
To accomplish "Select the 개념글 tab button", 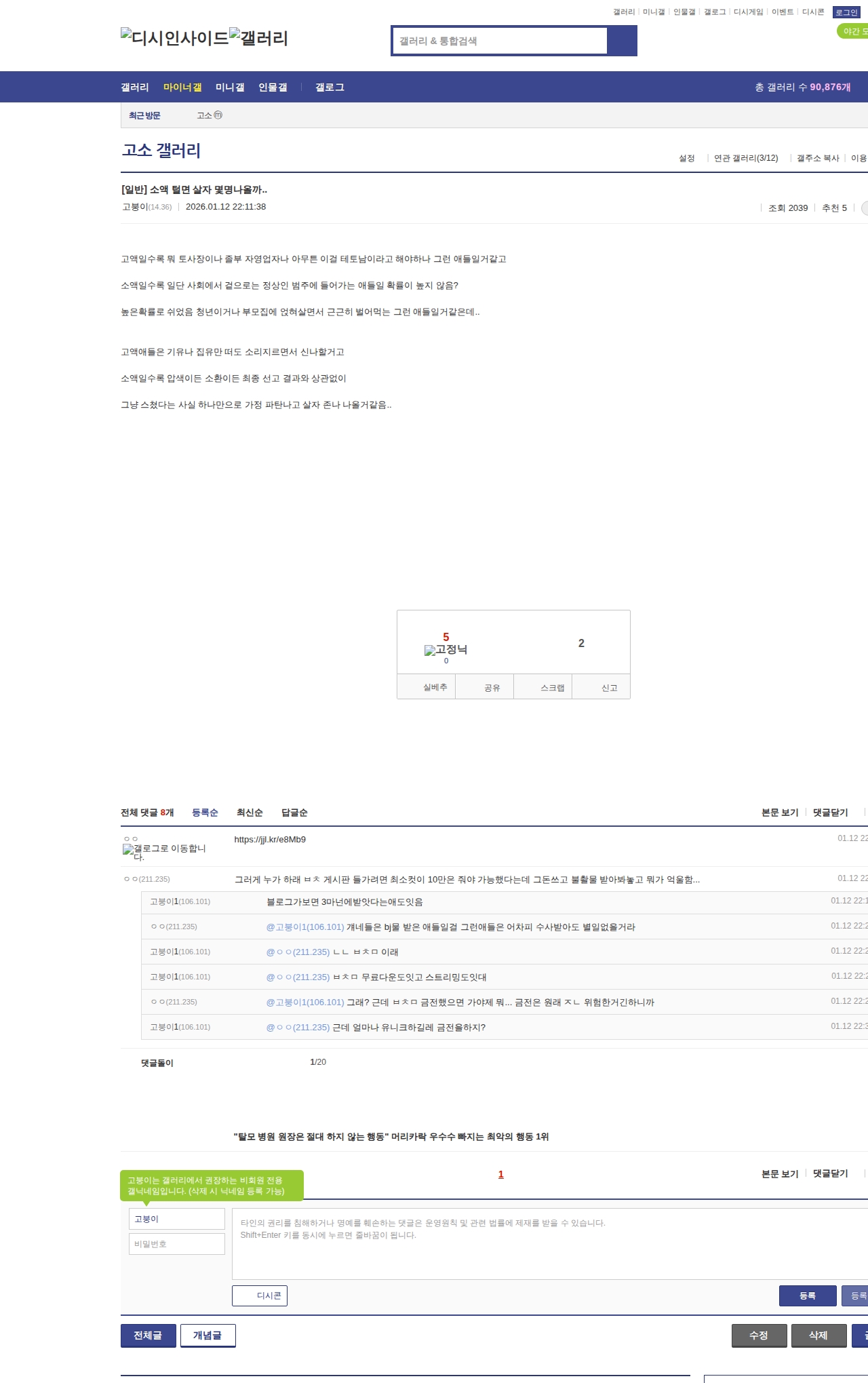I will tap(208, 1335).
